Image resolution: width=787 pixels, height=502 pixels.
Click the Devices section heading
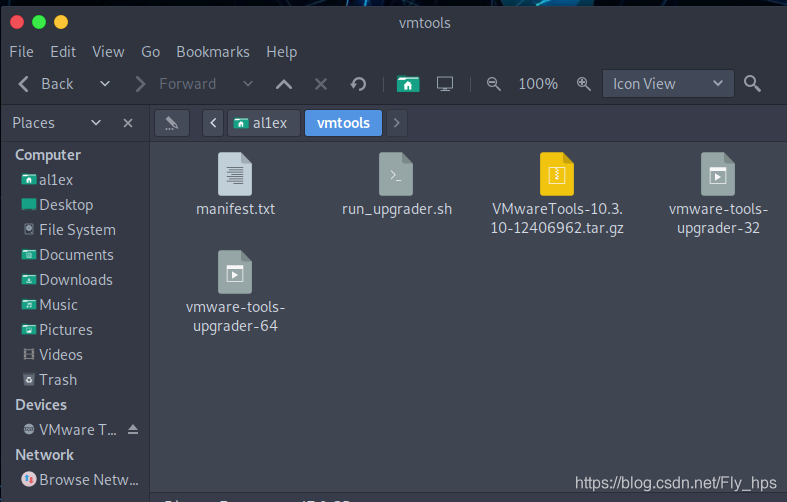[x=41, y=405]
